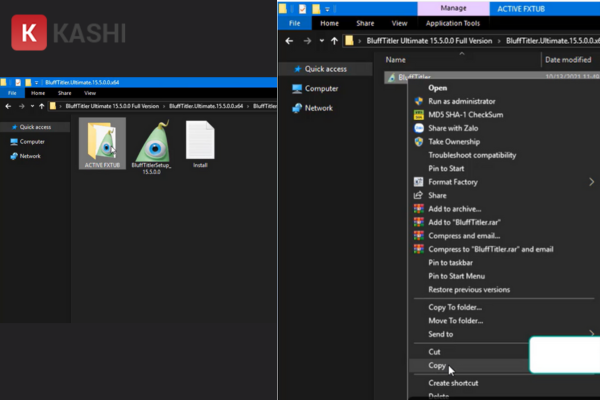Select Quick access in right window sidebar

(x=325, y=69)
